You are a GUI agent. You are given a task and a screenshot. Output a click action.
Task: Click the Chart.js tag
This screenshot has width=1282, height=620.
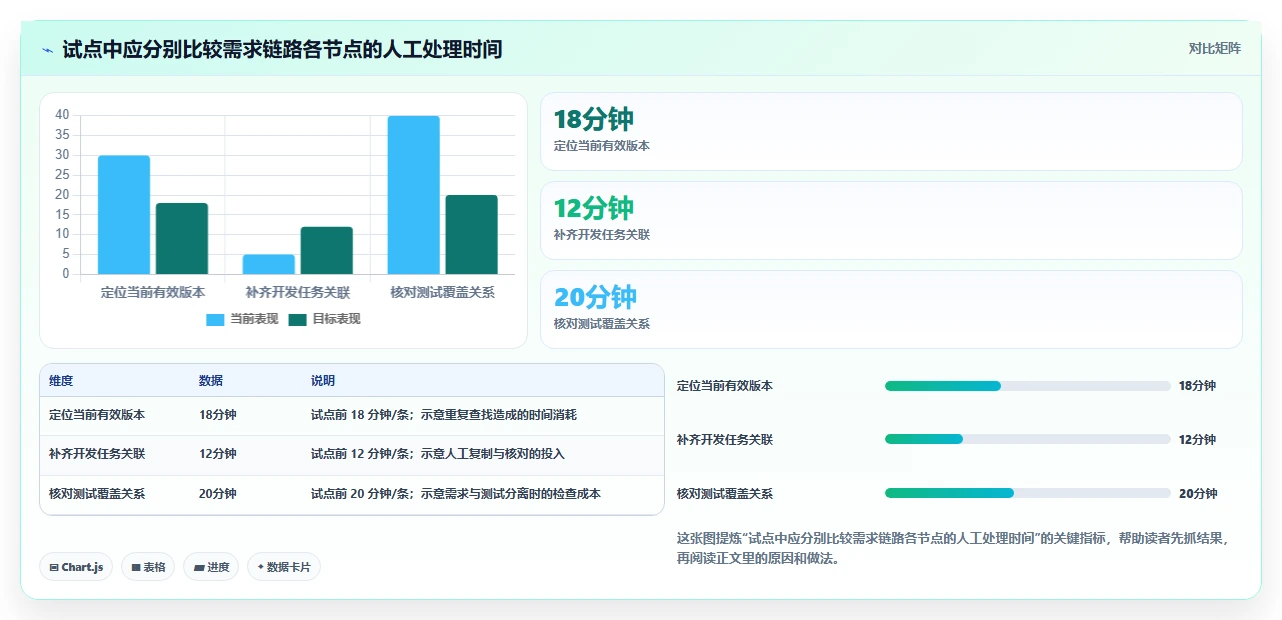point(77,567)
